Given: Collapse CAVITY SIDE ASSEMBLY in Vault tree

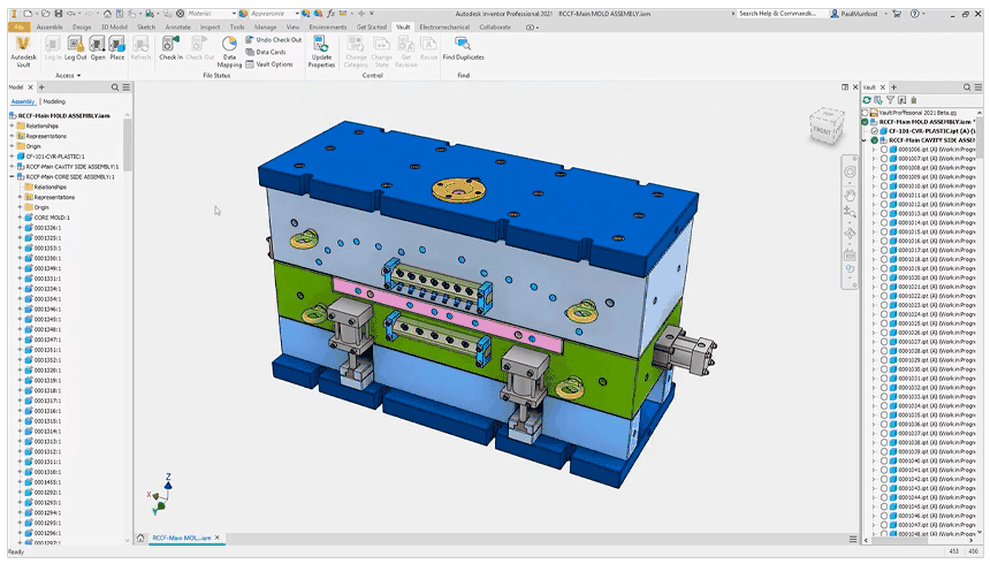Looking at the screenshot, I should click(x=865, y=140).
